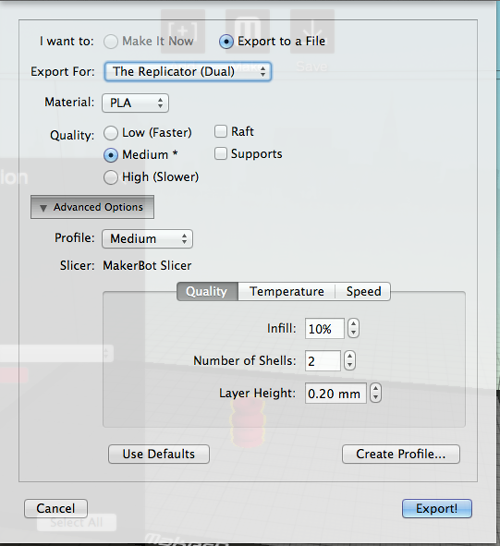Click the Layer Height input field

(x=336, y=393)
